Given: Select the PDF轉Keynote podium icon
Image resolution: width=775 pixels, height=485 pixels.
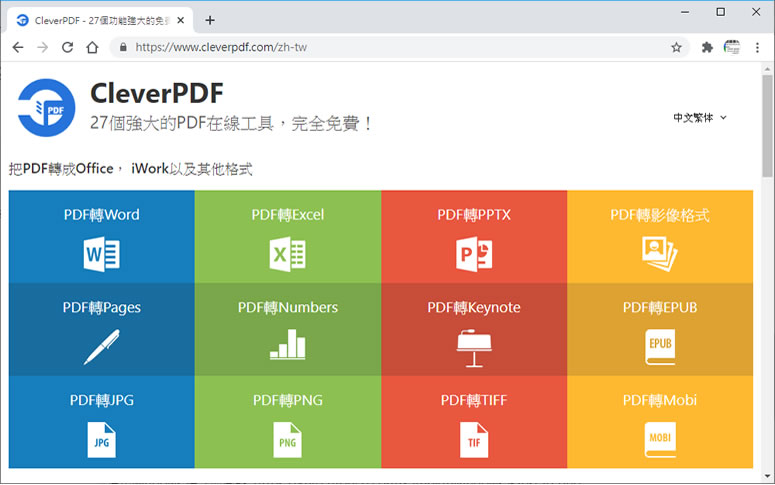Looking at the screenshot, I should (474, 346).
